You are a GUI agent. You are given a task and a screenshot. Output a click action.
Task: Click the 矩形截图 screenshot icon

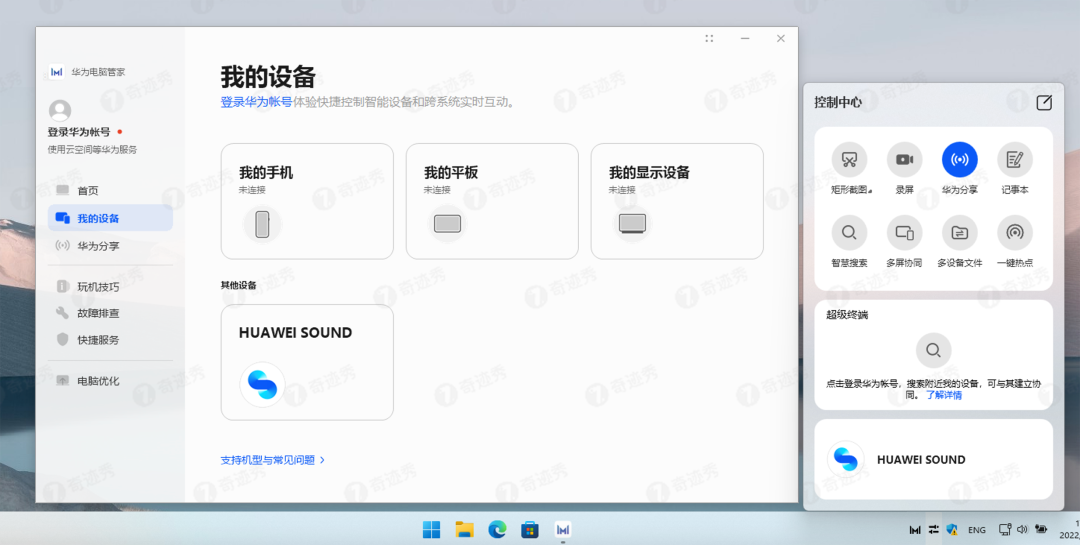849,160
